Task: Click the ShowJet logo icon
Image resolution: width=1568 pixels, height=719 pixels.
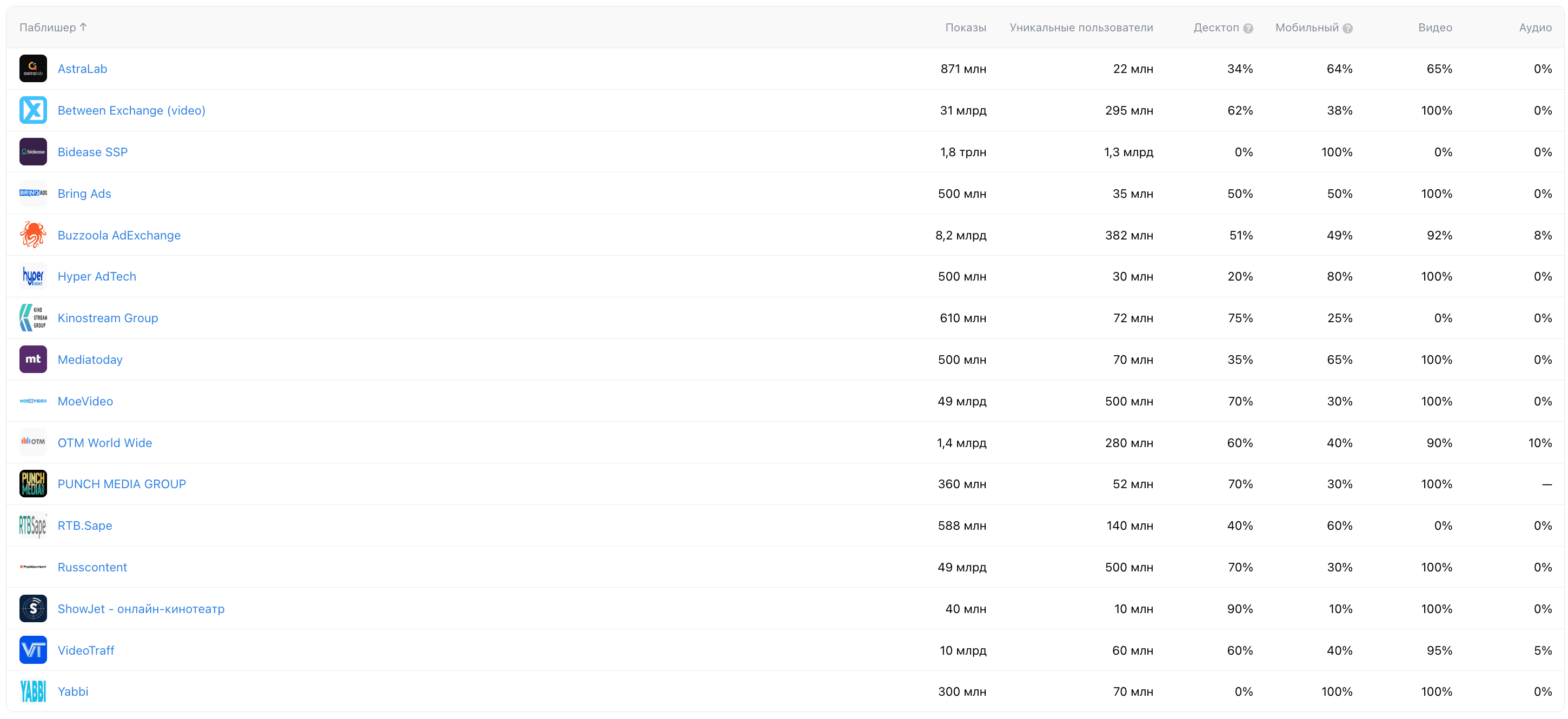Action: [33, 609]
